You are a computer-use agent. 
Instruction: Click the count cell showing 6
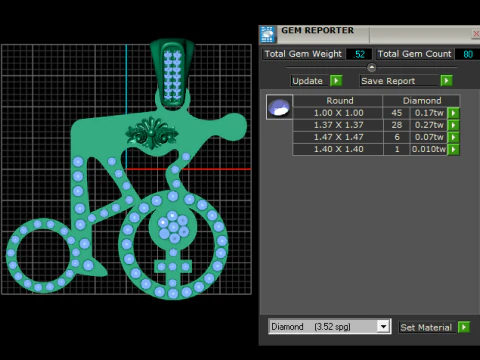[397, 137]
